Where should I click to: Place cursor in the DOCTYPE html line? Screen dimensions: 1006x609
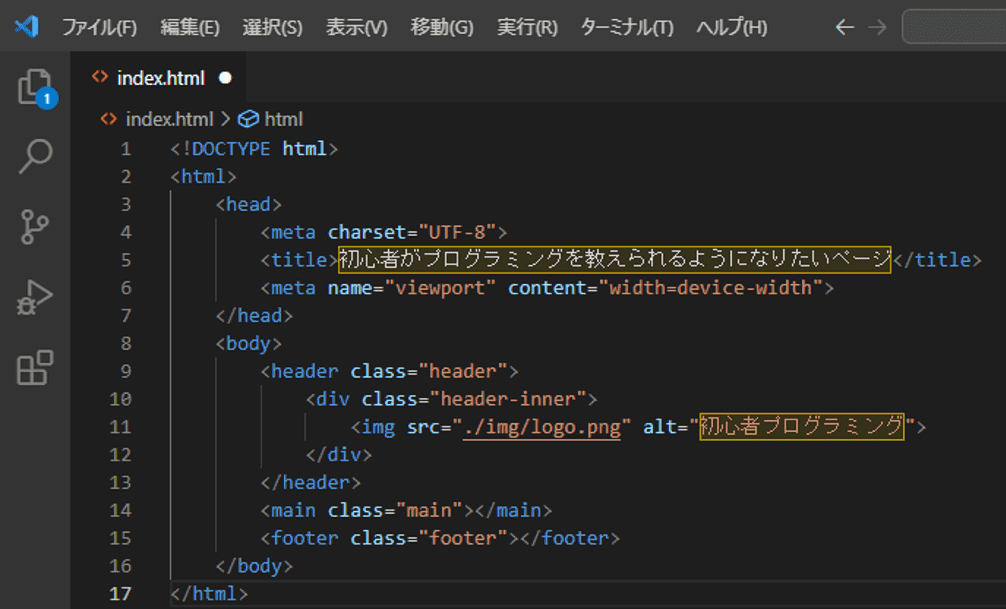point(254,149)
